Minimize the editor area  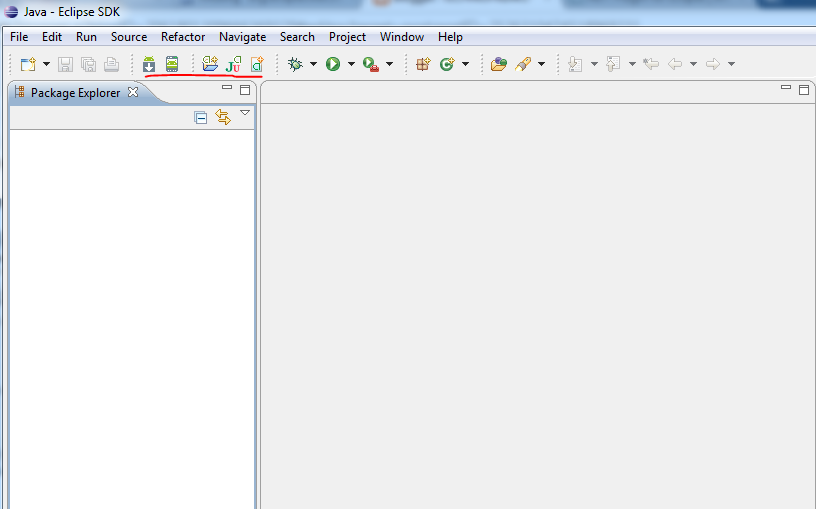(x=786, y=88)
